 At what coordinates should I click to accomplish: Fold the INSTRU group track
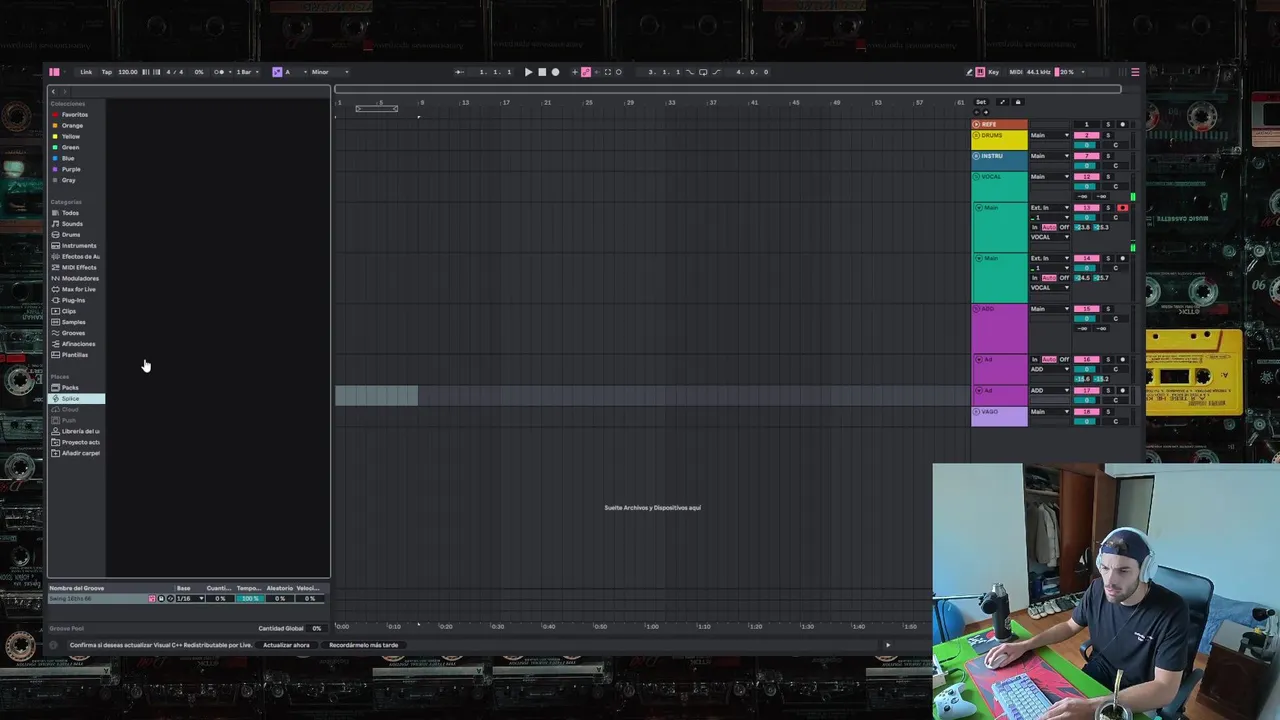pos(976,156)
